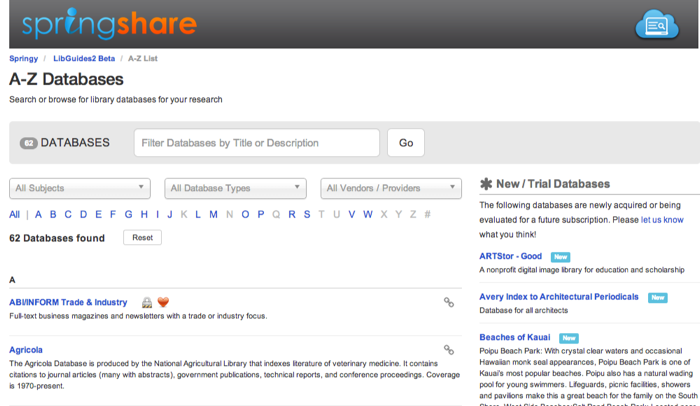This screenshot has height=406, width=700.
Task: Click the asterisk icon by New / Trial Databases
Action: [486, 184]
